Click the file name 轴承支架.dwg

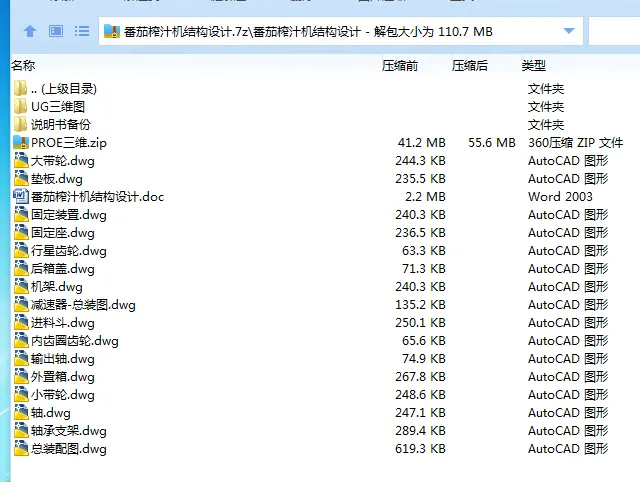[x=69, y=430]
